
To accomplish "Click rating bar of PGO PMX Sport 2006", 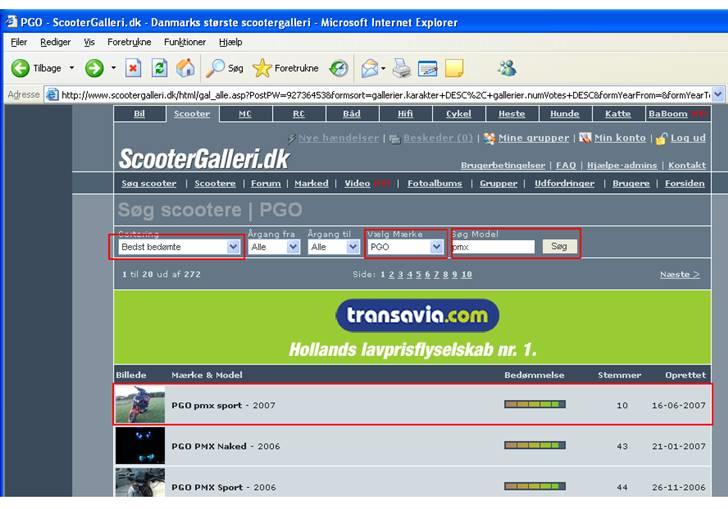I will (535, 486).
